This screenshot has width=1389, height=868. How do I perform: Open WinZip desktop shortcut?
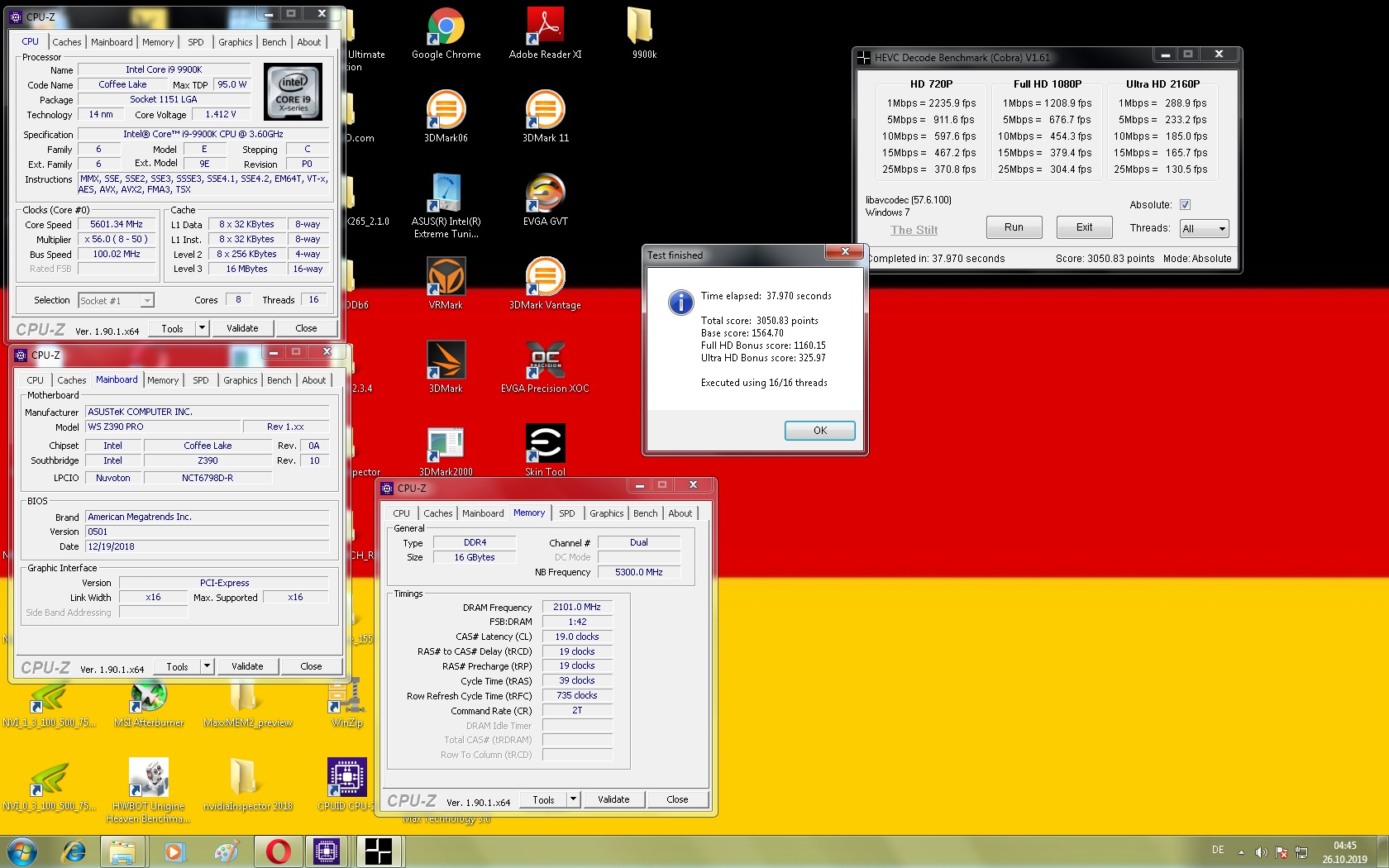pyautogui.click(x=347, y=703)
